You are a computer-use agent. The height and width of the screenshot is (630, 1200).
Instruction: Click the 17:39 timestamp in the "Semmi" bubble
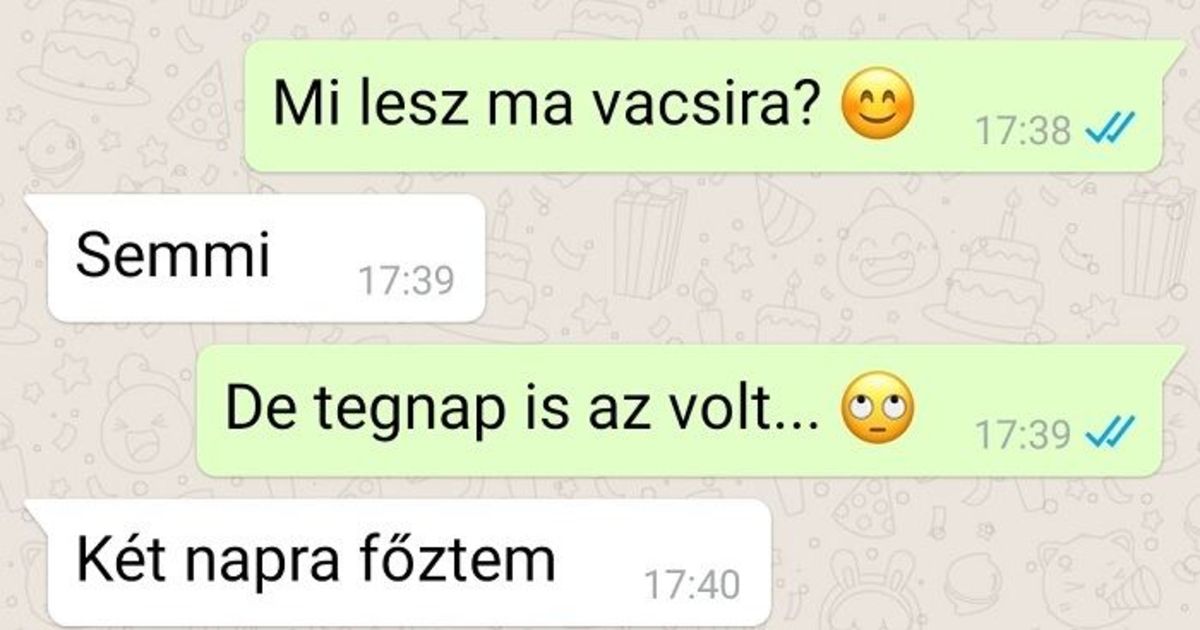pyautogui.click(x=406, y=282)
